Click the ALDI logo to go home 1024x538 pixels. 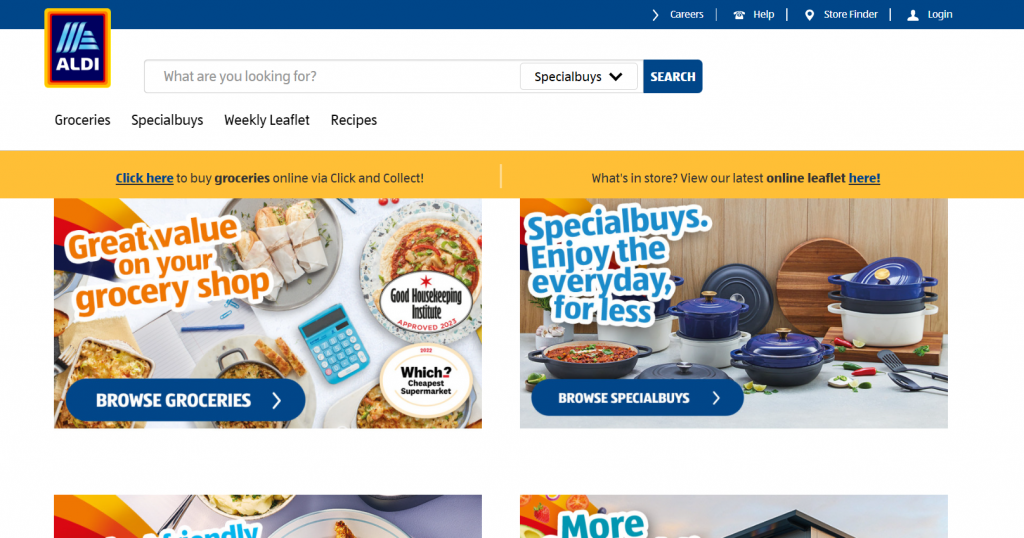click(78, 48)
